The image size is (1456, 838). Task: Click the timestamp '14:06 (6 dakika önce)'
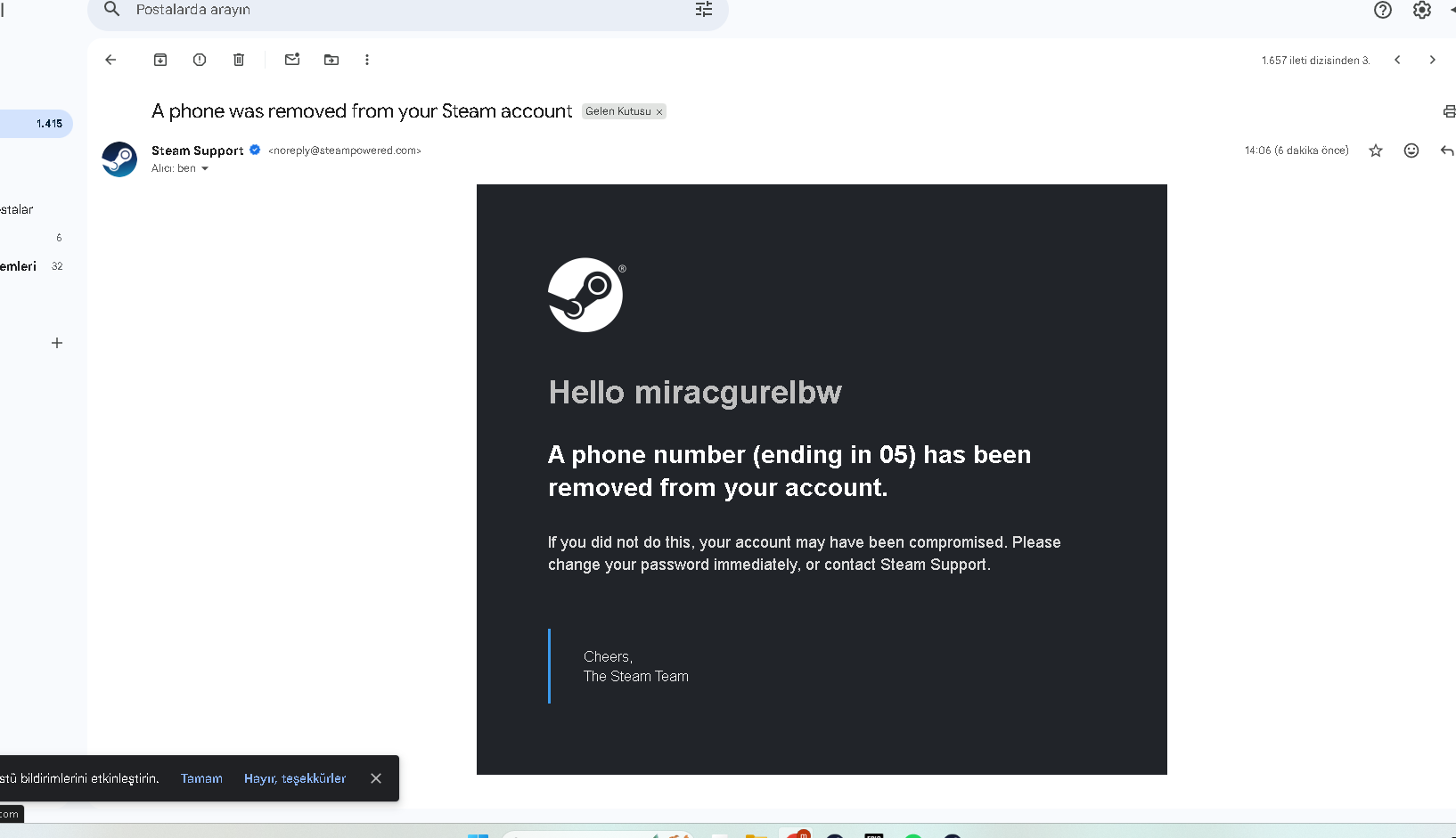point(1296,151)
